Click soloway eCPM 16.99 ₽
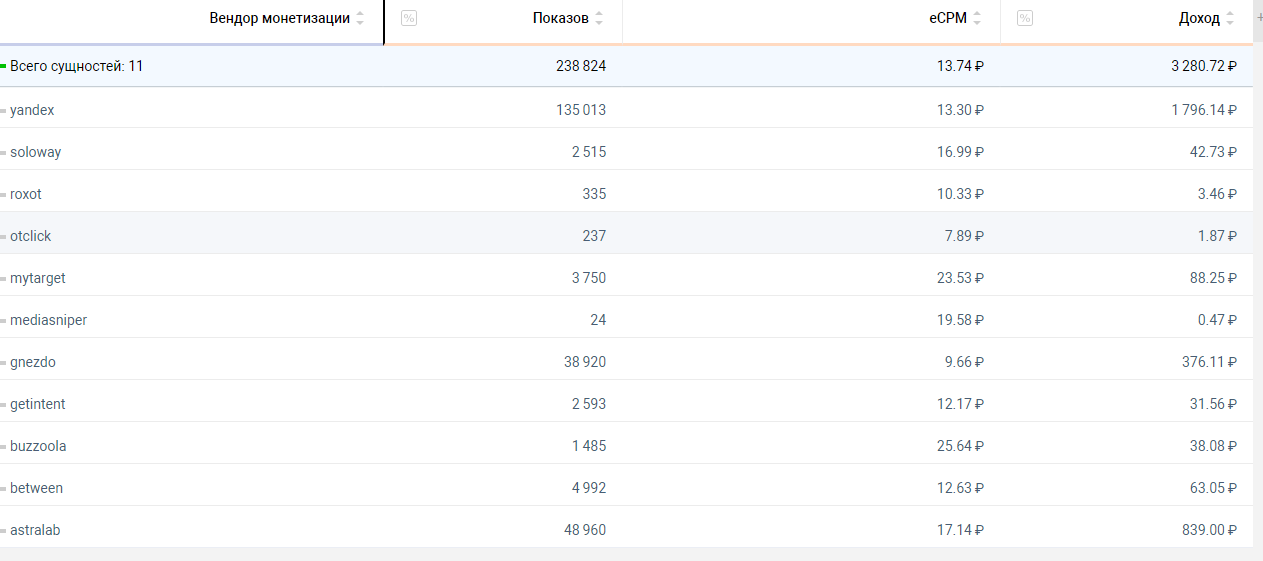The width and height of the screenshot is (1263, 561). coord(961,152)
